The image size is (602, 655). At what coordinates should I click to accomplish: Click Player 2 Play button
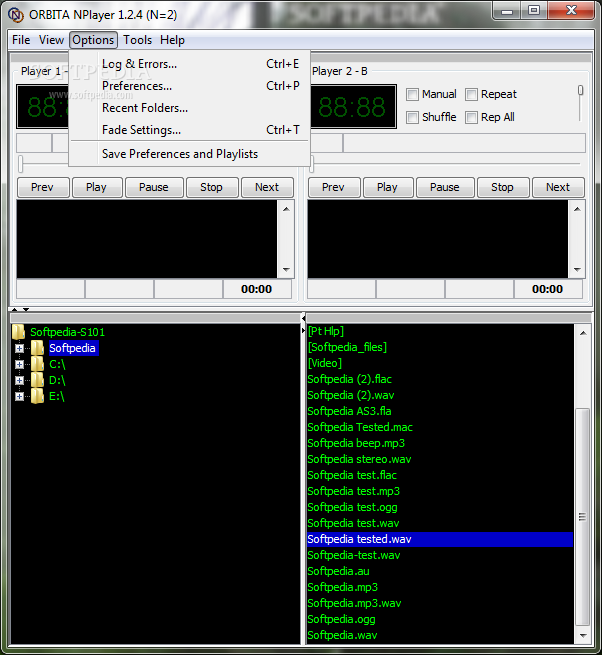pyautogui.click(x=388, y=187)
